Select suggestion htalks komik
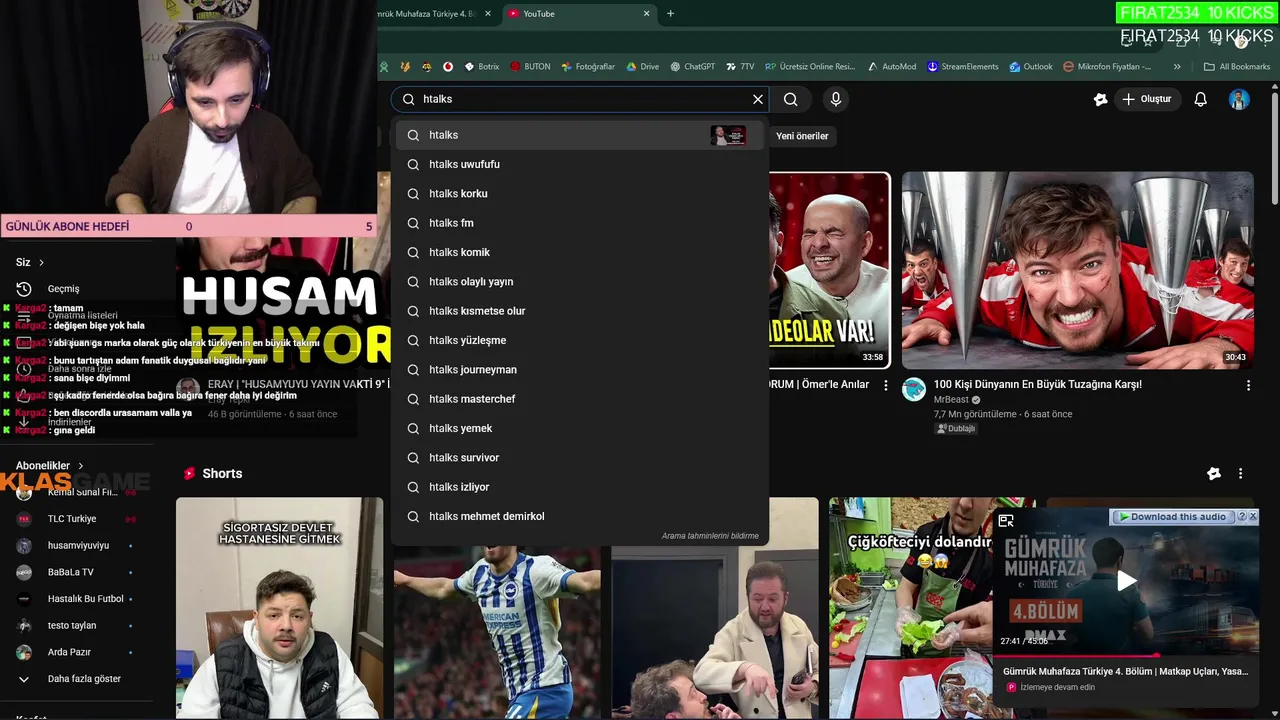 click(579, 252)
